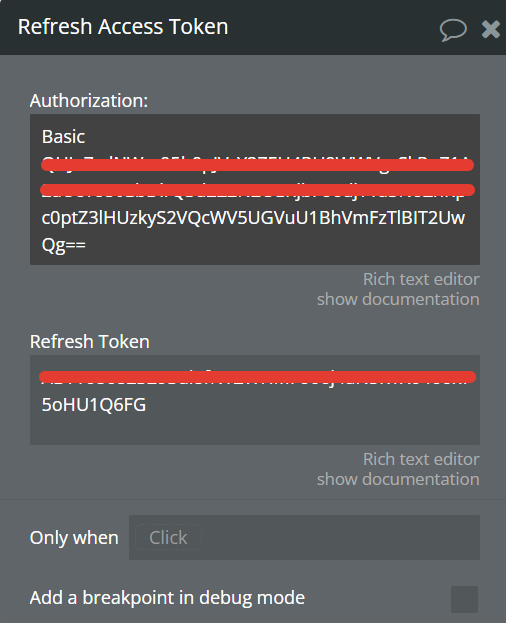Place cursor on the word 'Basic'
This screenshot has height=623, width=506.
pos(63,137)
